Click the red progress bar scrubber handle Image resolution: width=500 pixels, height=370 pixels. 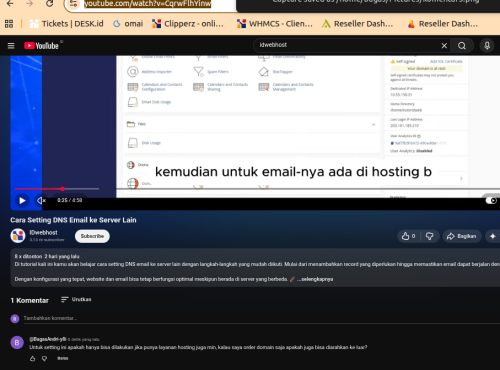coord(62,189)
